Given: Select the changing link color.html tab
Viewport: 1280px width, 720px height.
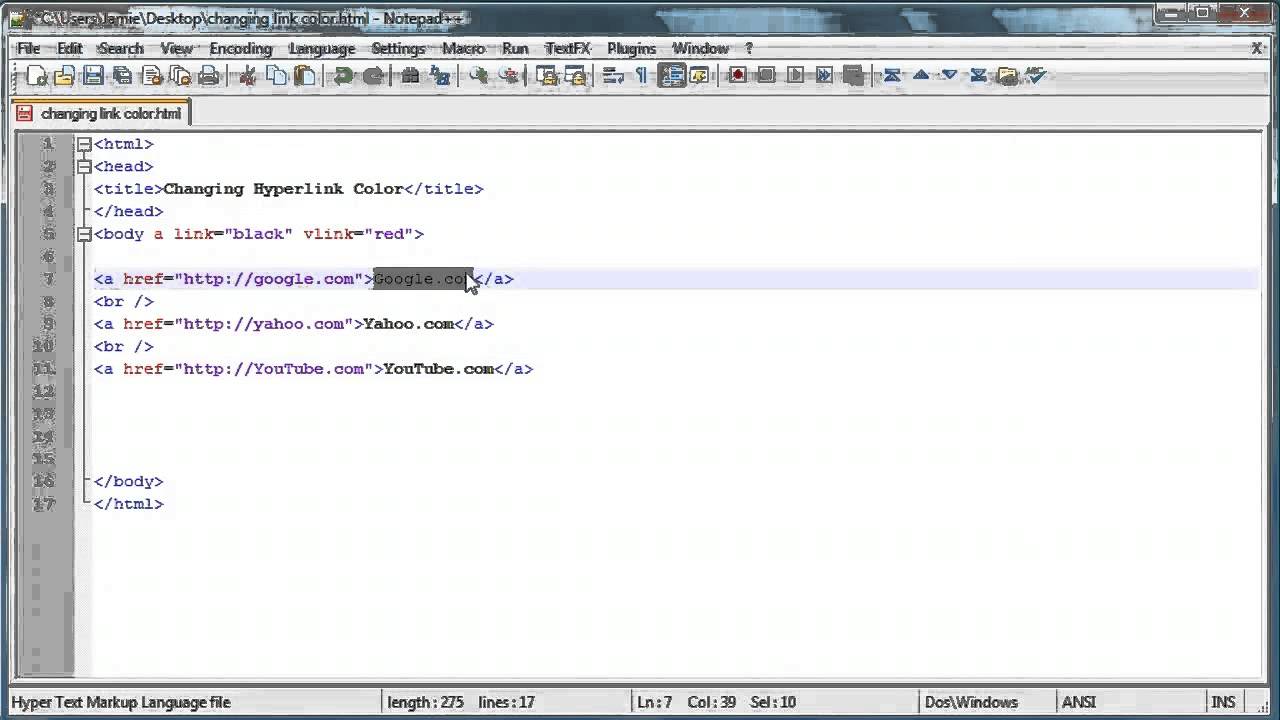Looking at the screenshot, I should pyautogui.click(x=101, y=113).
